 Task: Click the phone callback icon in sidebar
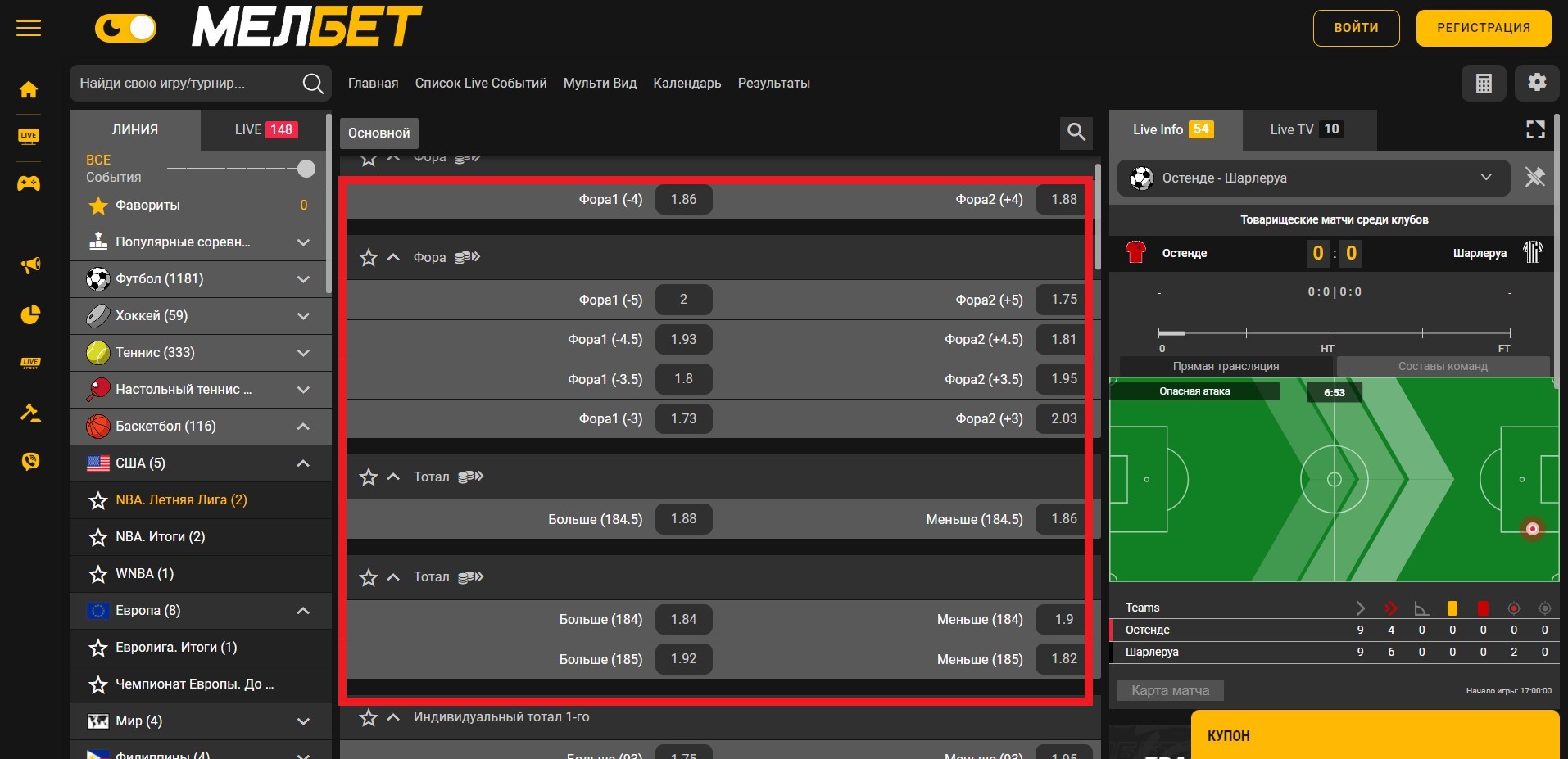pyautogui.click(x=30, y=461)
